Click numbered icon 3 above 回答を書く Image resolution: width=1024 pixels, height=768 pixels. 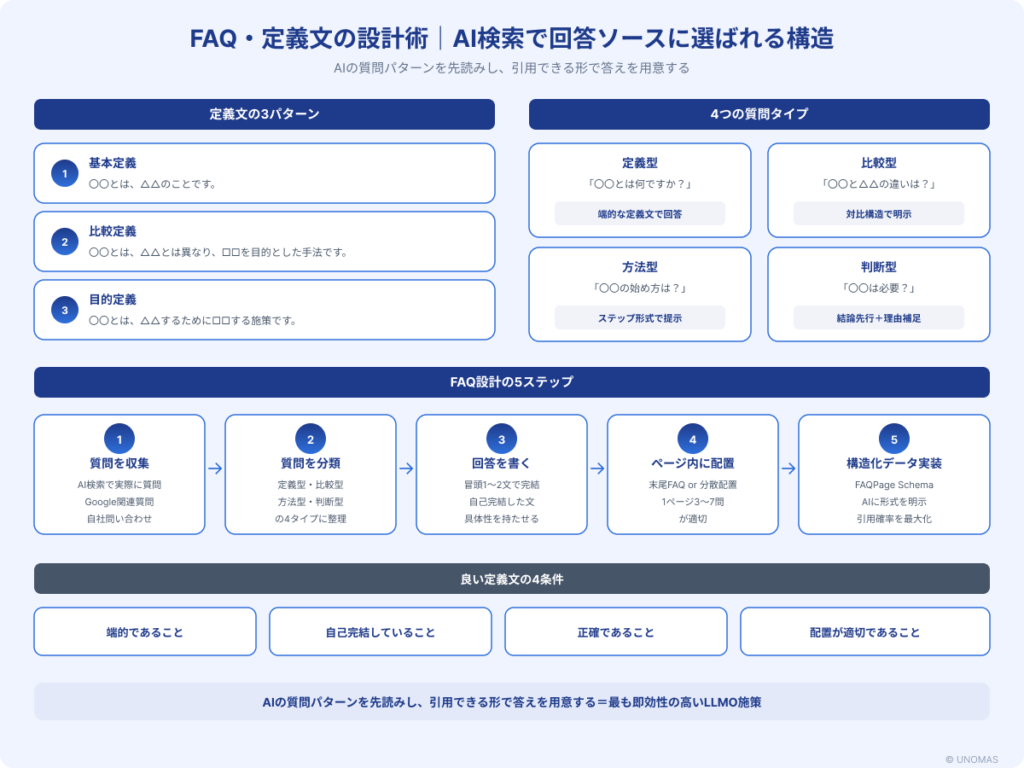[501, 439]
